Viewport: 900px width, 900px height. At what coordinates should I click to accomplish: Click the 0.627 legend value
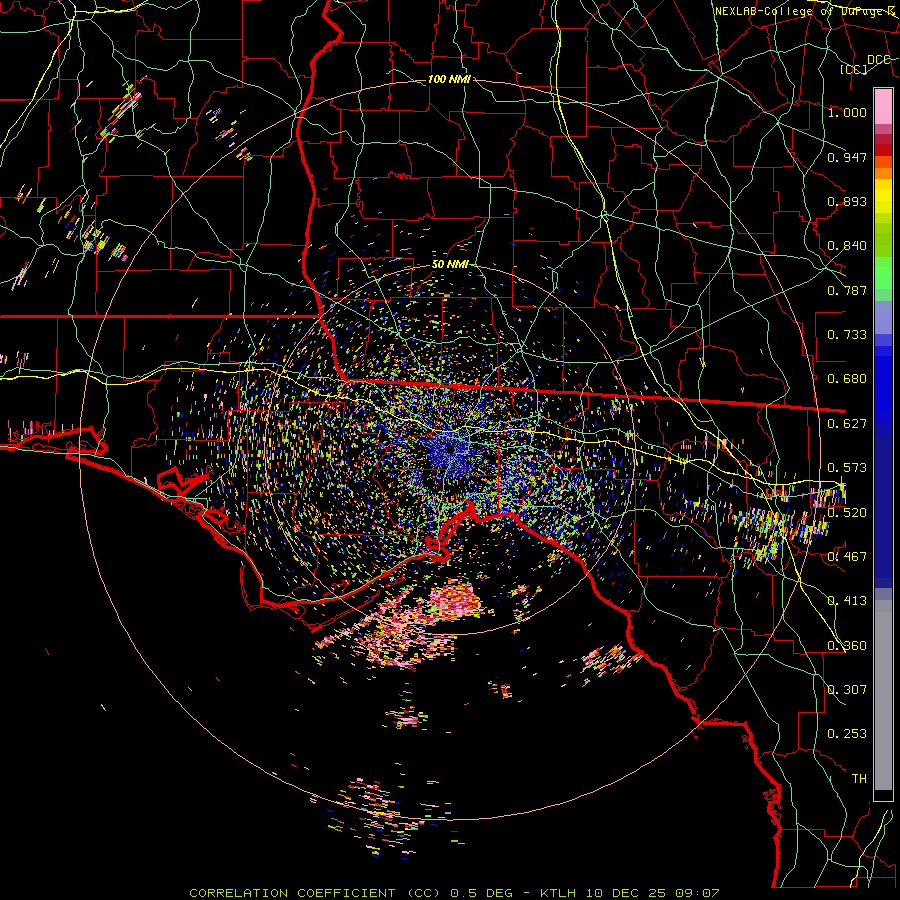coord(847,424)
